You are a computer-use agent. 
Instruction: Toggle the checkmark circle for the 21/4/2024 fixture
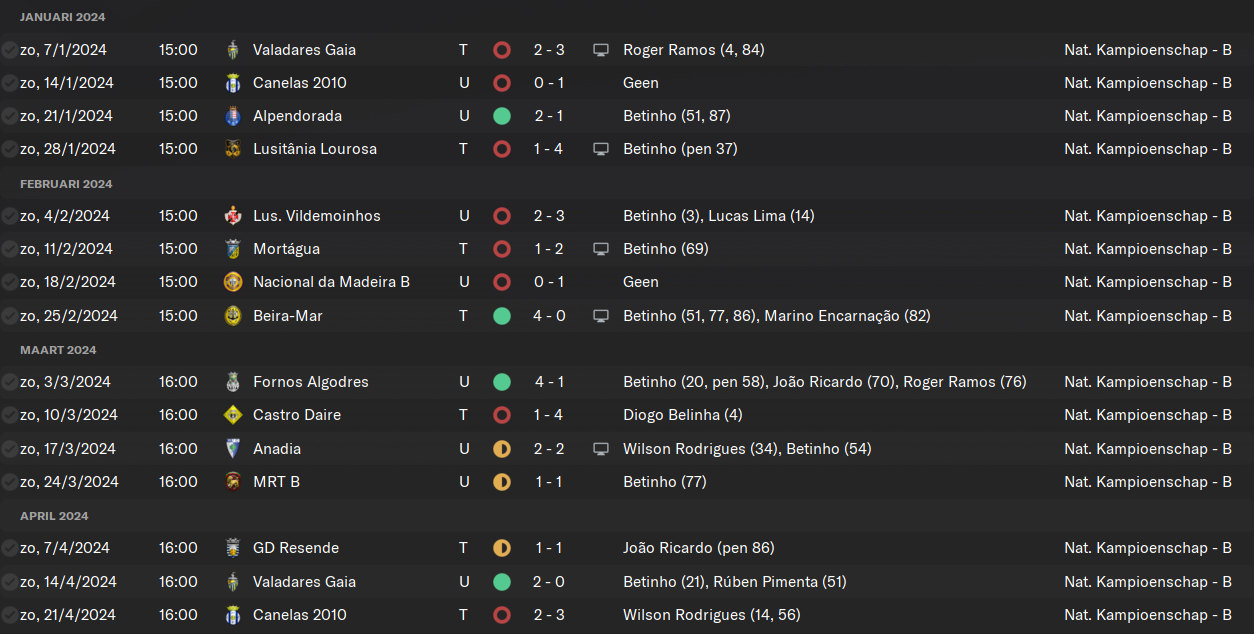pos(9,615)
